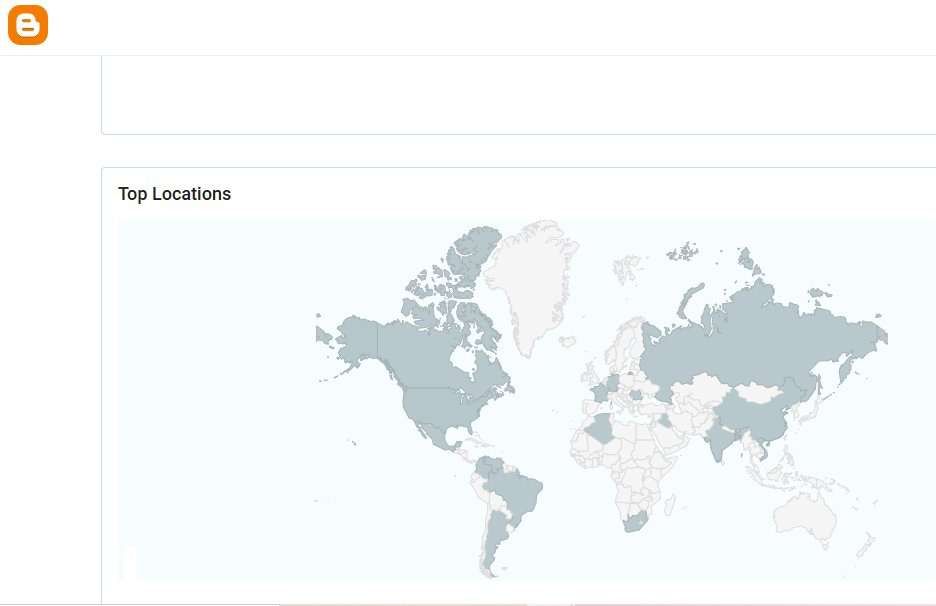Viewport: 936px width, 606px height.
Task: Select Australia on the locations map
Action: [x=805, y=518]
